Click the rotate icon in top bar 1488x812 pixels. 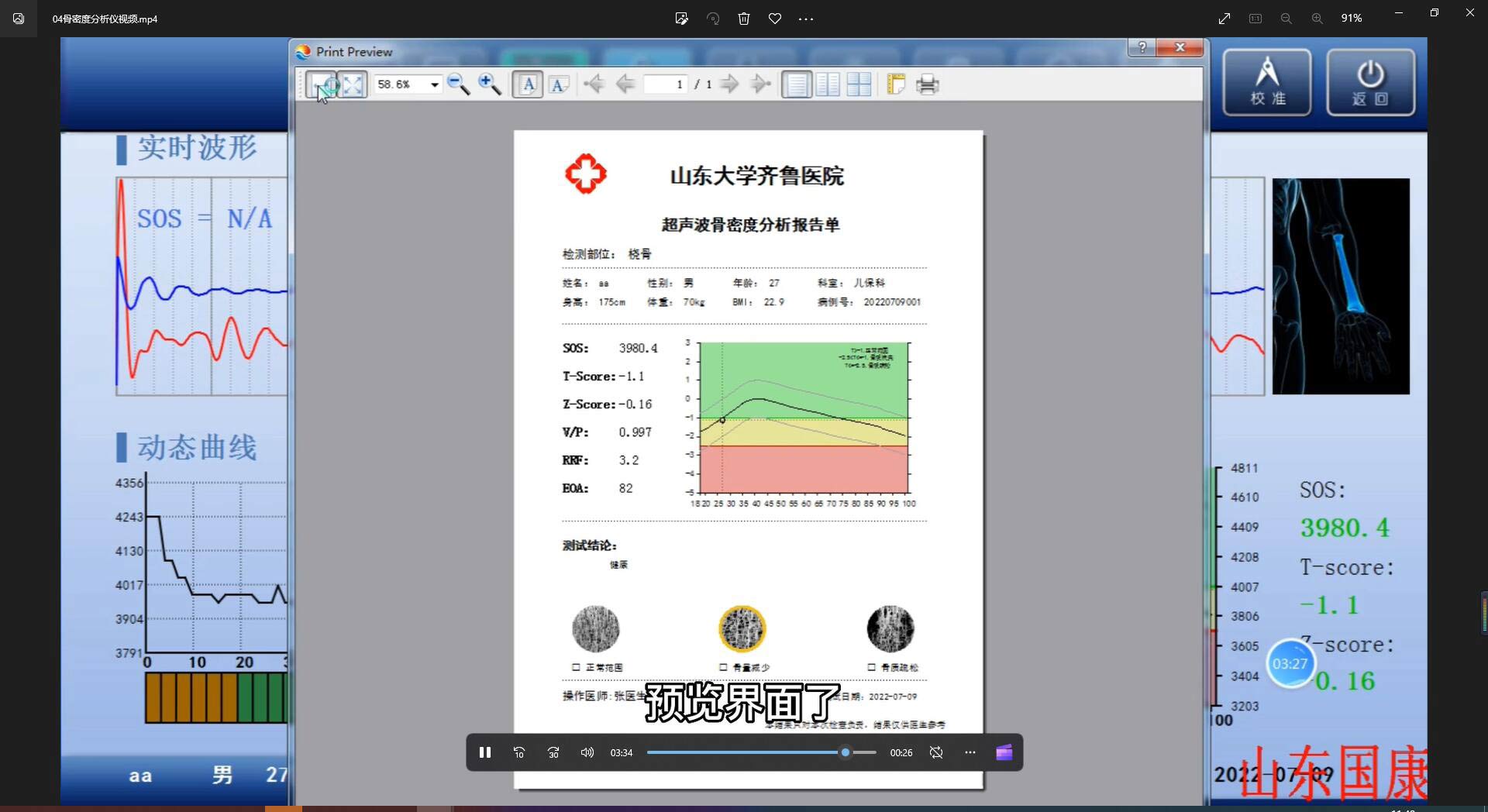(713, 19)
